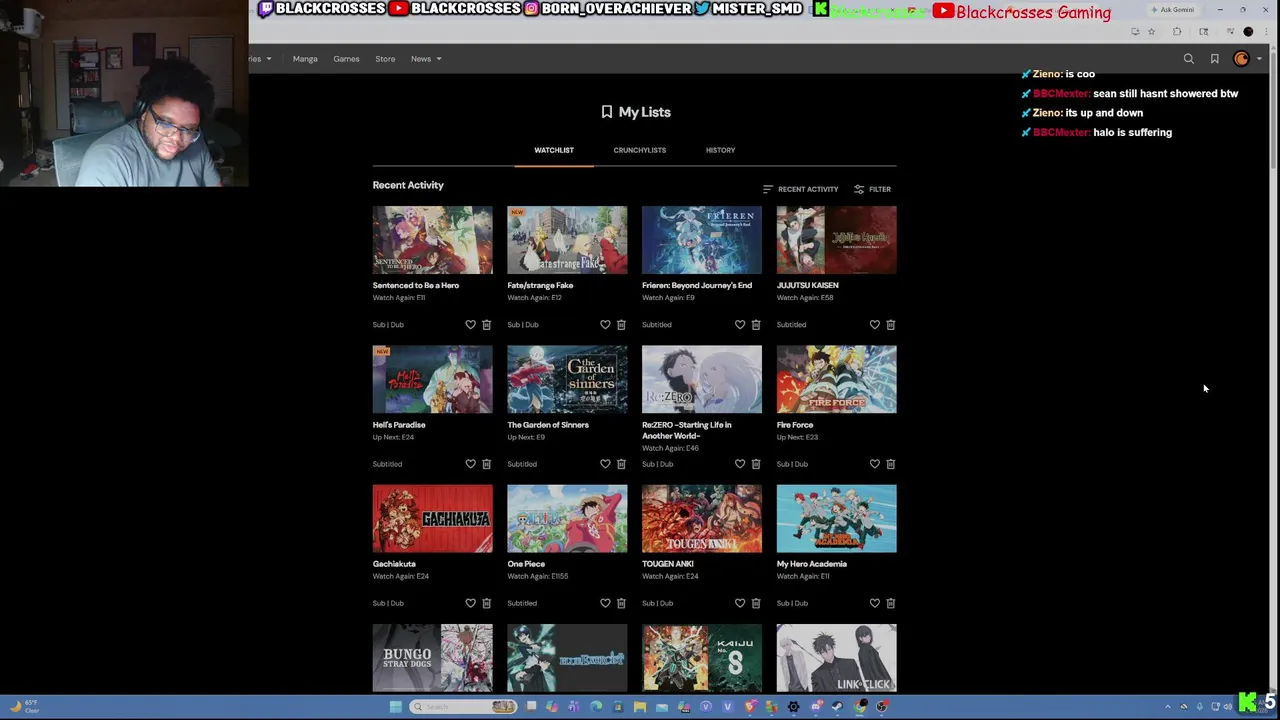Image resolution: width=1280 pixels, height=720 pixels.
Task: Remove Re:ZERO with trash icon
Action: [x=756, y=464]
